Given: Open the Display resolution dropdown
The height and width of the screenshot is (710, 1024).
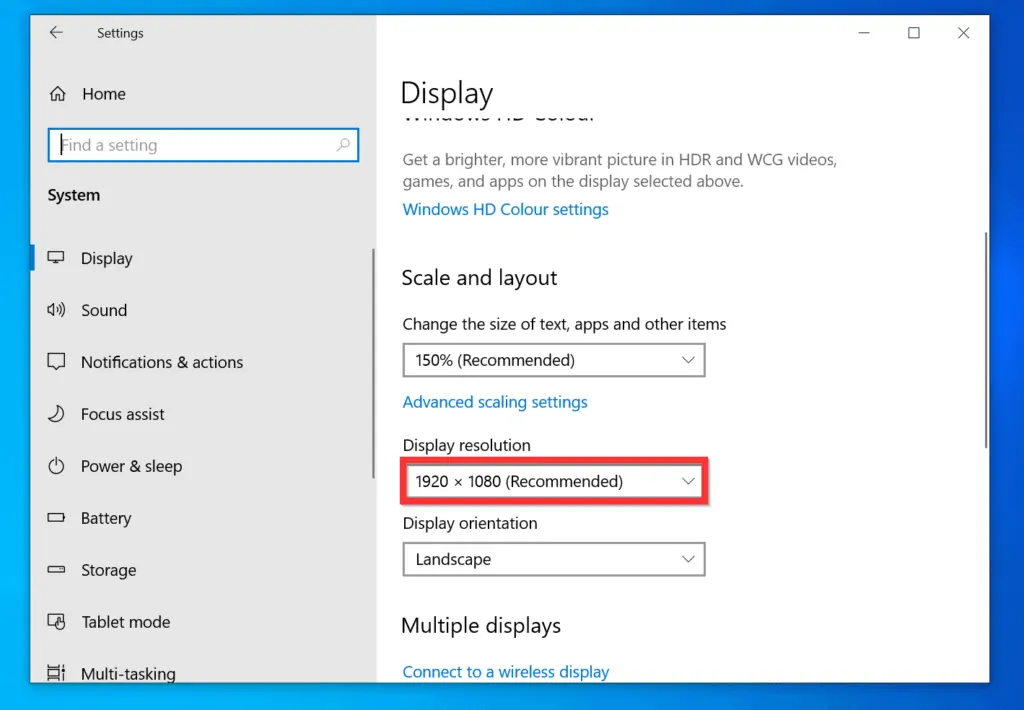Looking at the screenshot, I should pos(553,481).
